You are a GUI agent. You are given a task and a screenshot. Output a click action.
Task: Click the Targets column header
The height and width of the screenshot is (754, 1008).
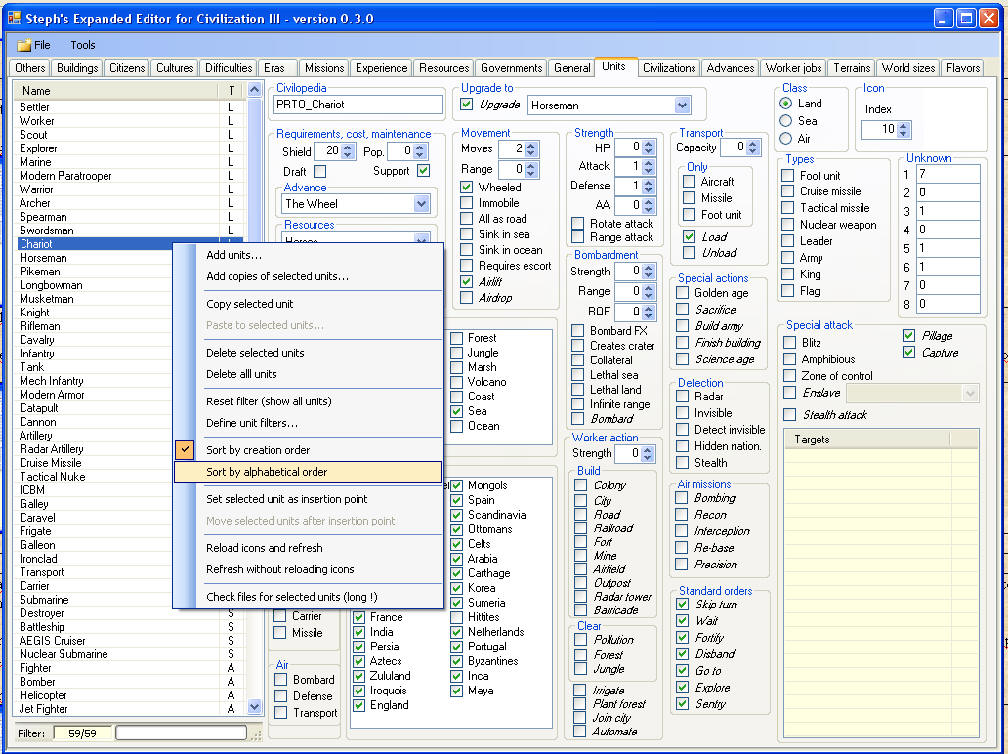point(866,440)
